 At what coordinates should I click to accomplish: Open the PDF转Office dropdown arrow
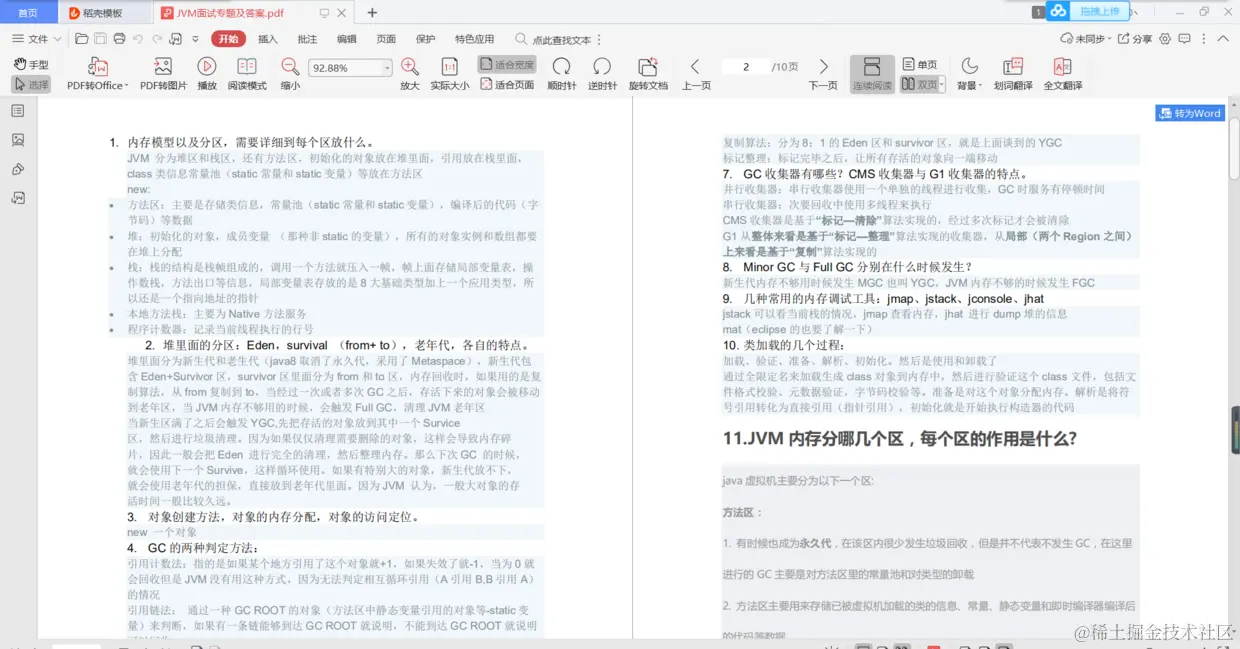pyautogui.click(x=128, y=86)
